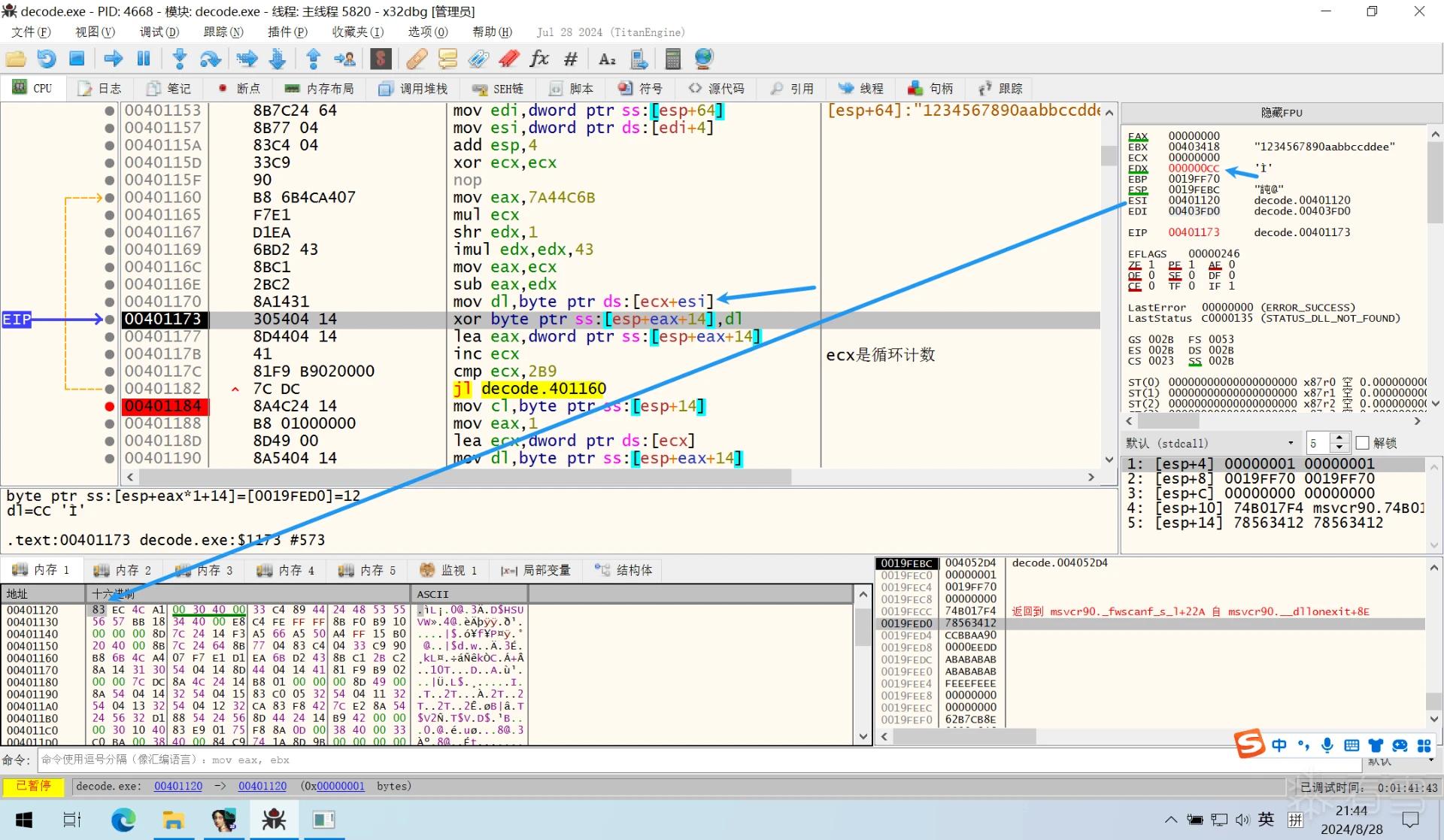Toggle the breakpoint at address 00401184
The image size is (1444, 840).
(110, 406)
